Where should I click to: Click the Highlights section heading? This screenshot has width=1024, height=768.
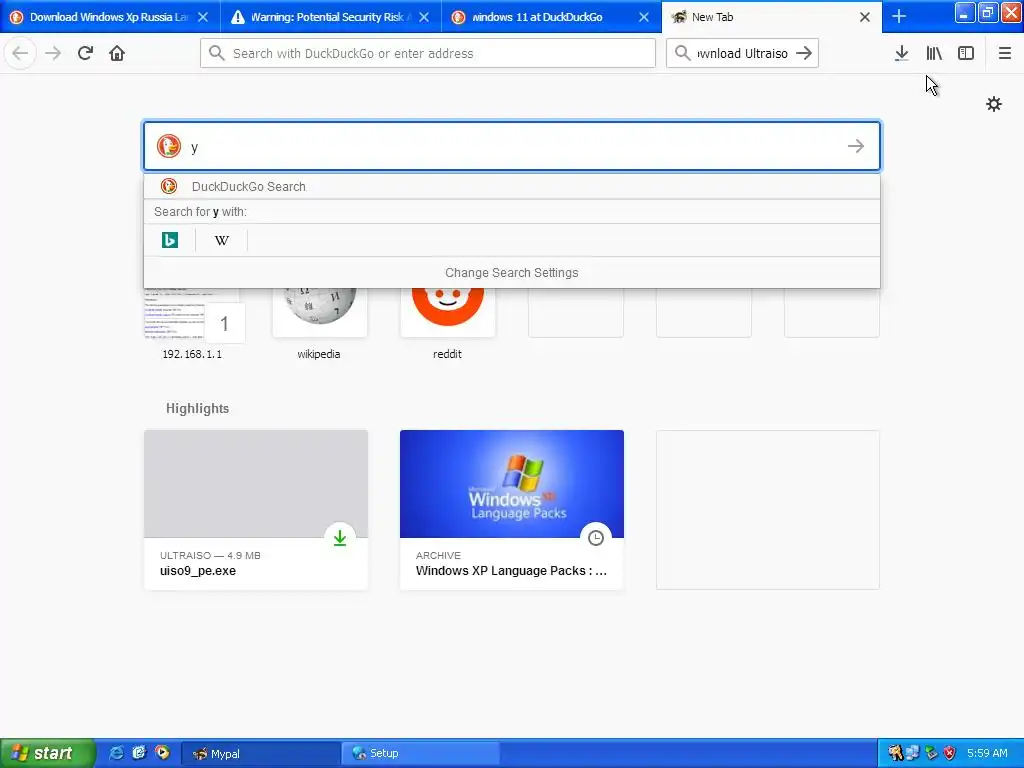point(197,409)
